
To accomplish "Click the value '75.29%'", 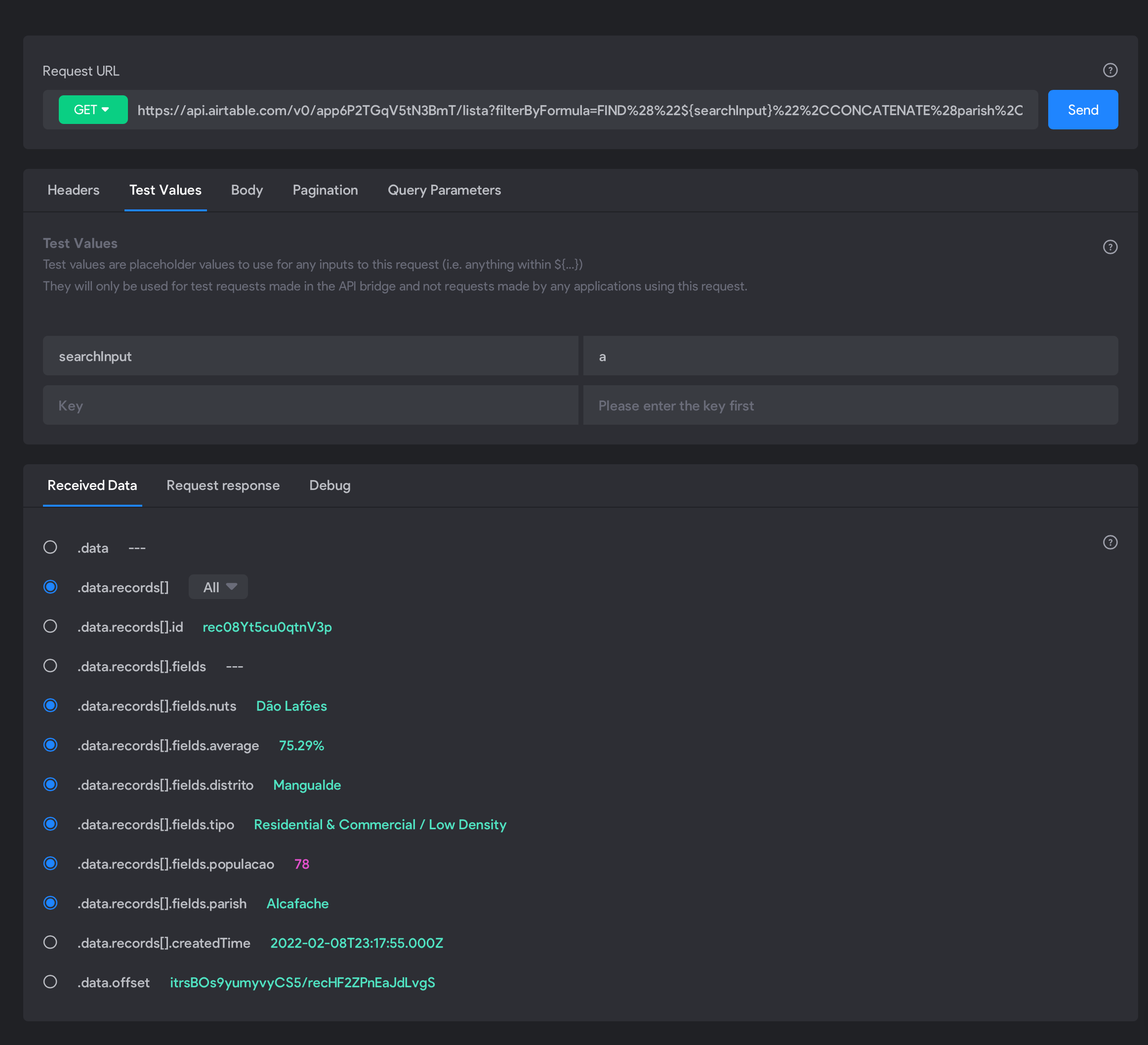I will (x=301, y=745).
